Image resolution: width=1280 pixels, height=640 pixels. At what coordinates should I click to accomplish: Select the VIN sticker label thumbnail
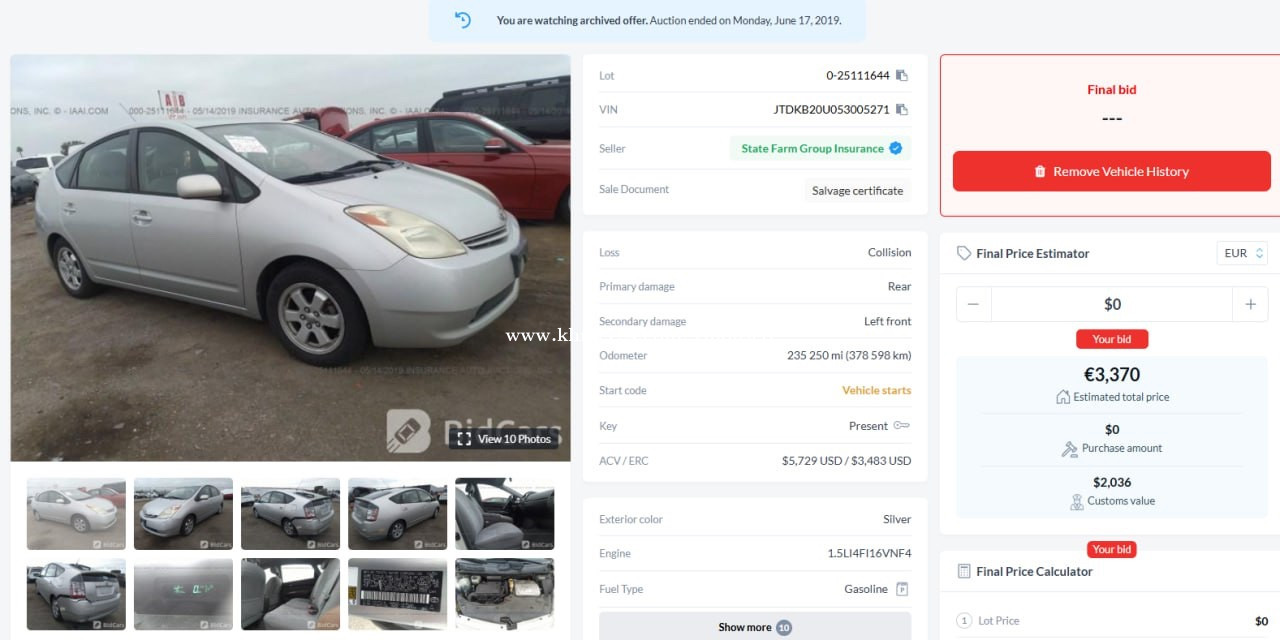click(x=397, y=594)
